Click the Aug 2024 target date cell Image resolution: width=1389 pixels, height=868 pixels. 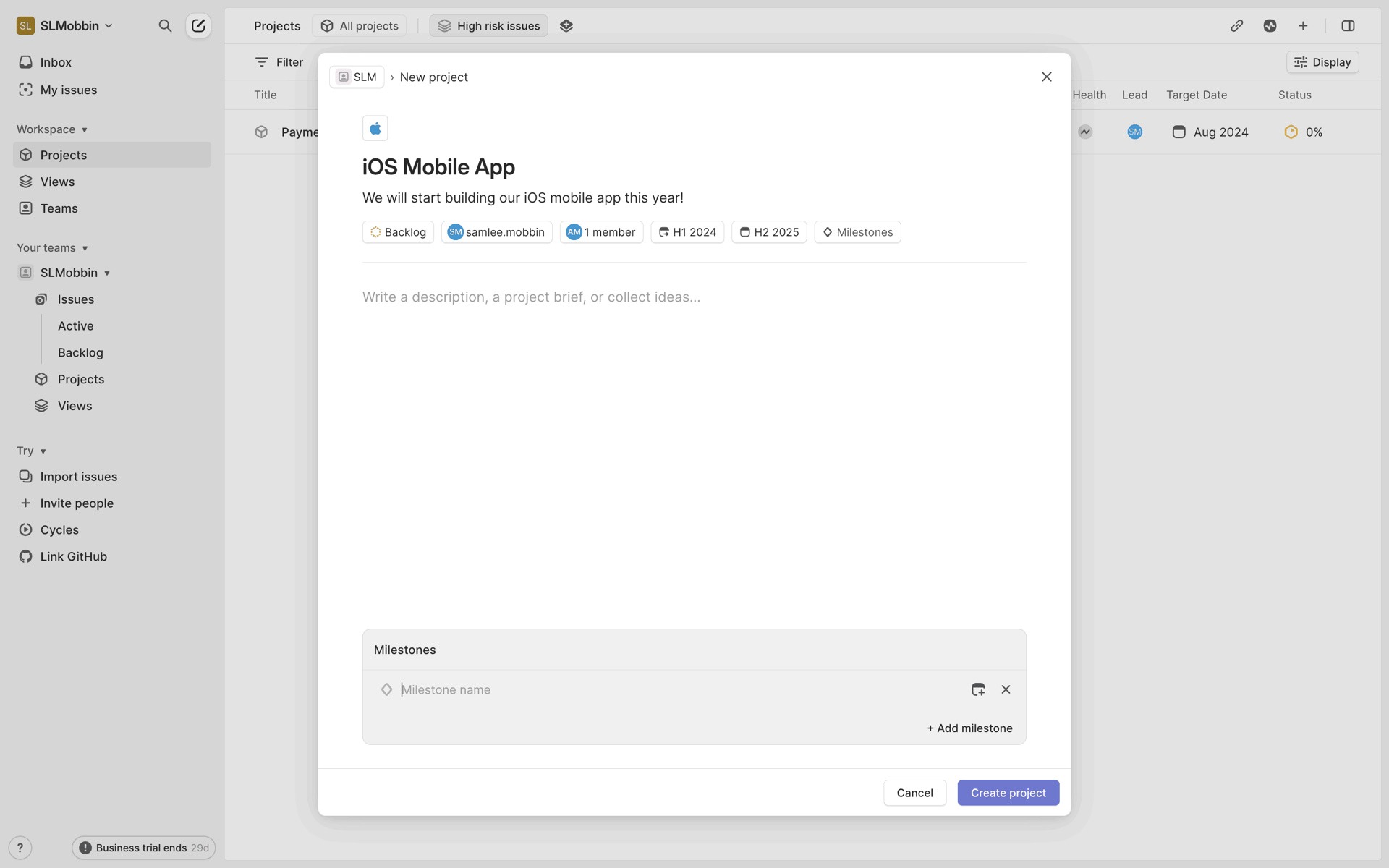click(1210, 132)
